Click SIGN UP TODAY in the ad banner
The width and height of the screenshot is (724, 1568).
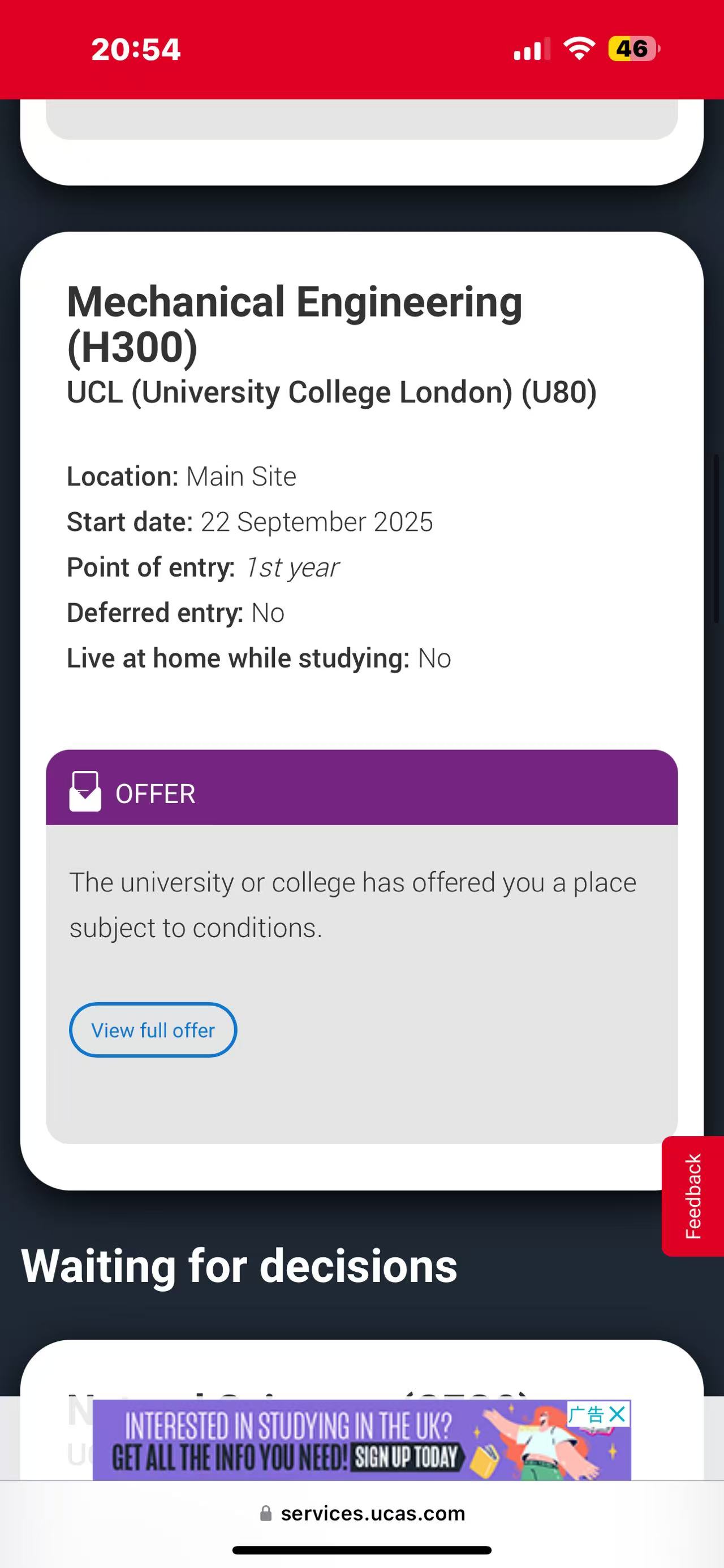[x=407, y=1457]
